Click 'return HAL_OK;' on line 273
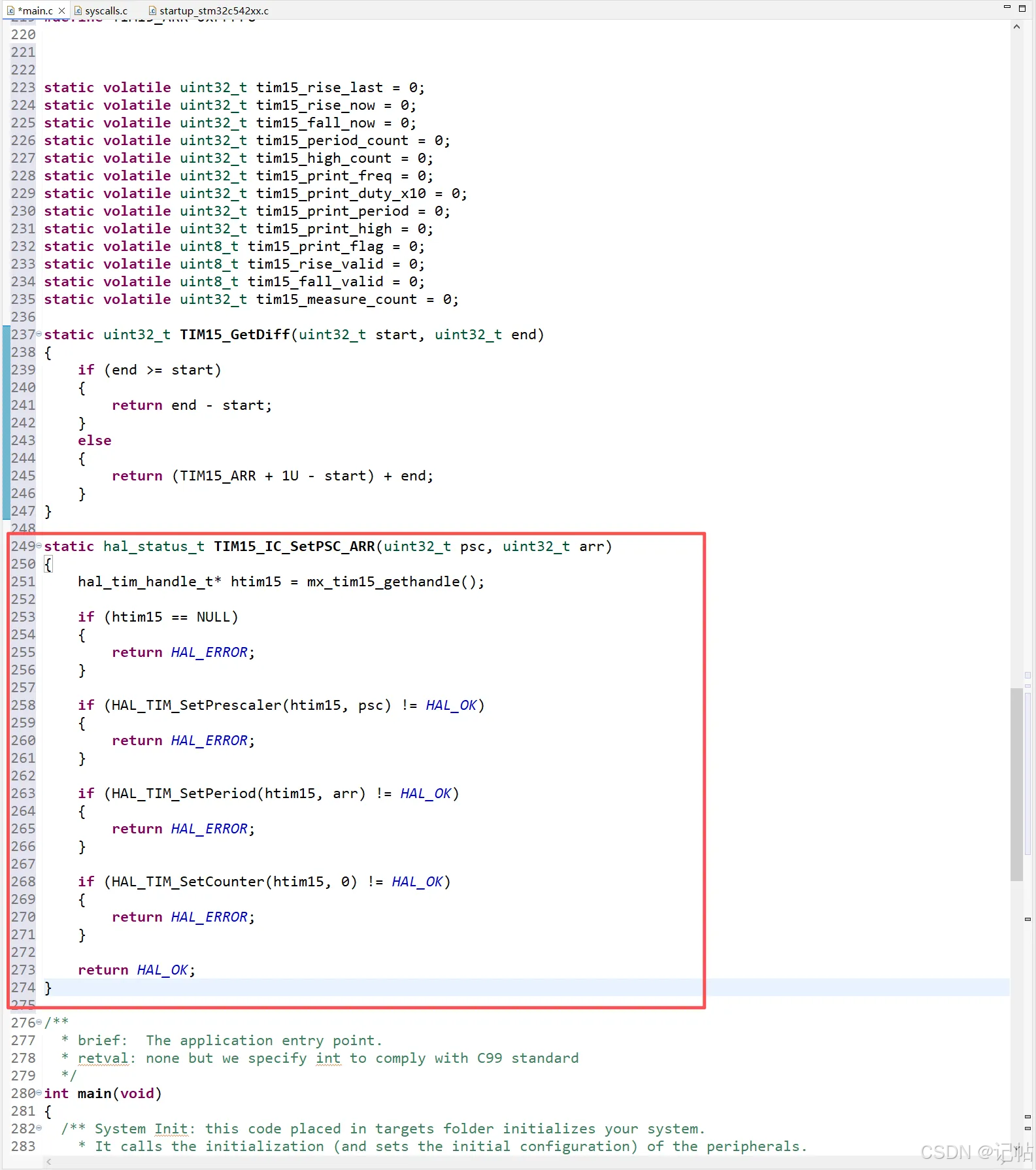The width and height of the screenshot is (1036, 1170). [x=137, y=970]
